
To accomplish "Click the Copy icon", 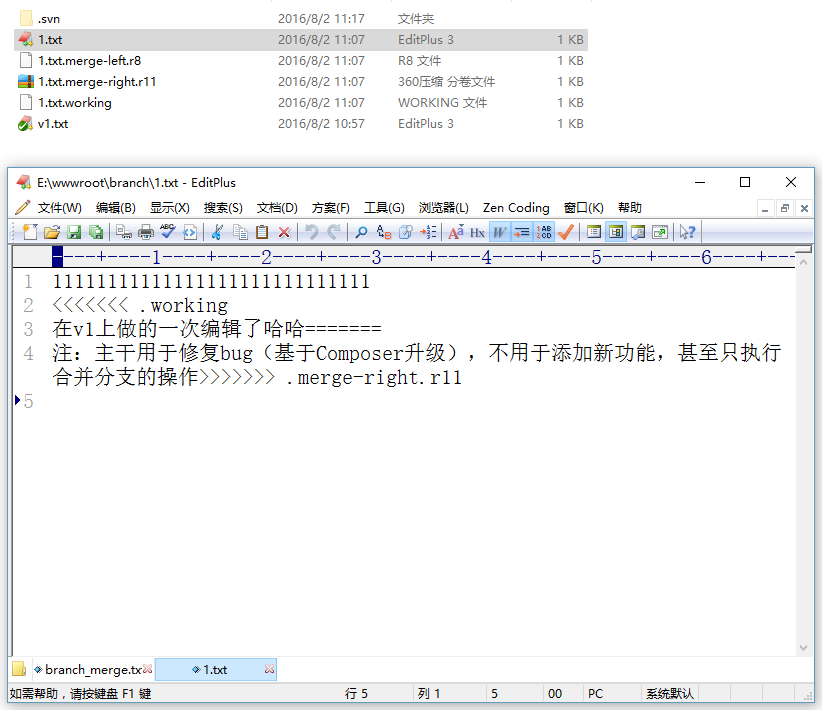I will [240, 232].
